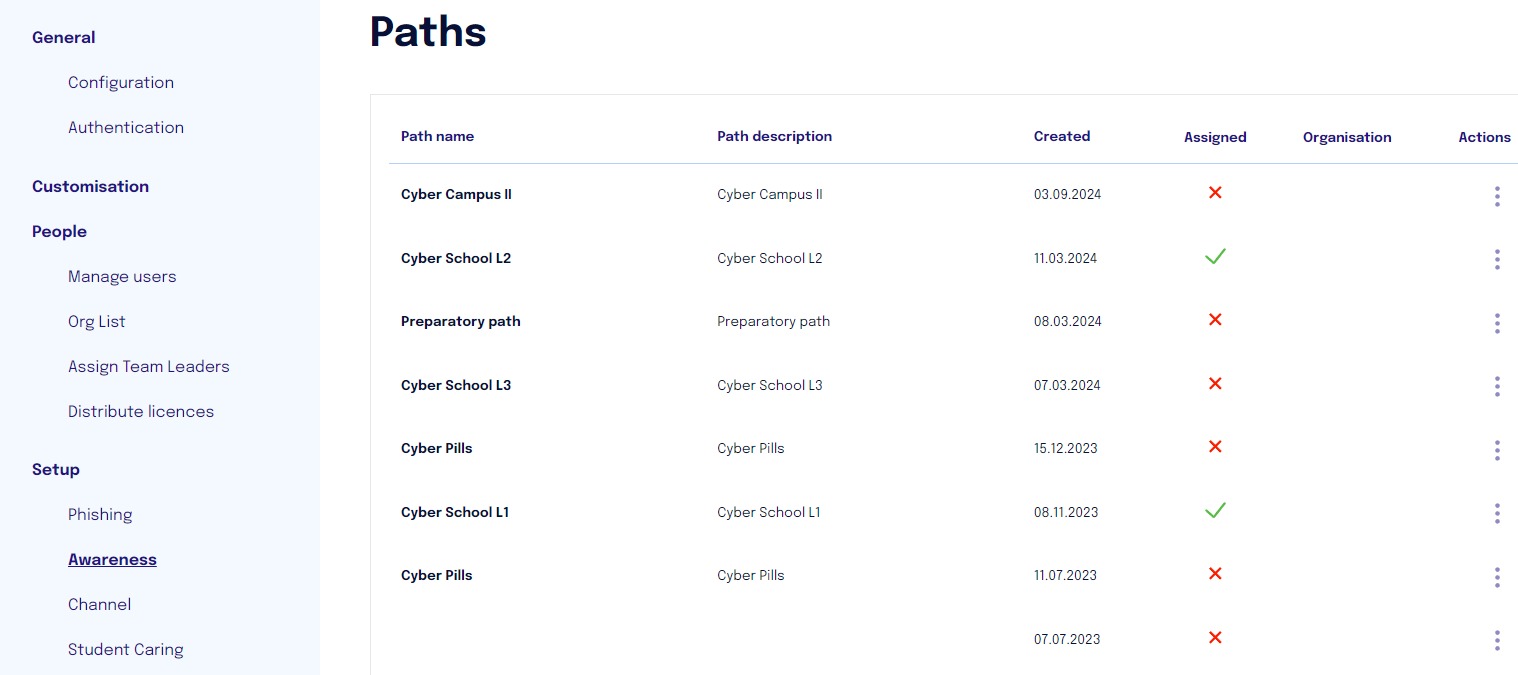Expand the Customisation section

click(x=90, y=187)
